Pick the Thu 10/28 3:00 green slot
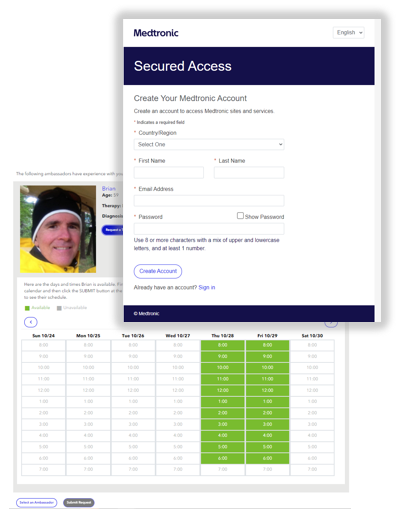The height and width of the screenshot is (509, 396). coord(223,424)
